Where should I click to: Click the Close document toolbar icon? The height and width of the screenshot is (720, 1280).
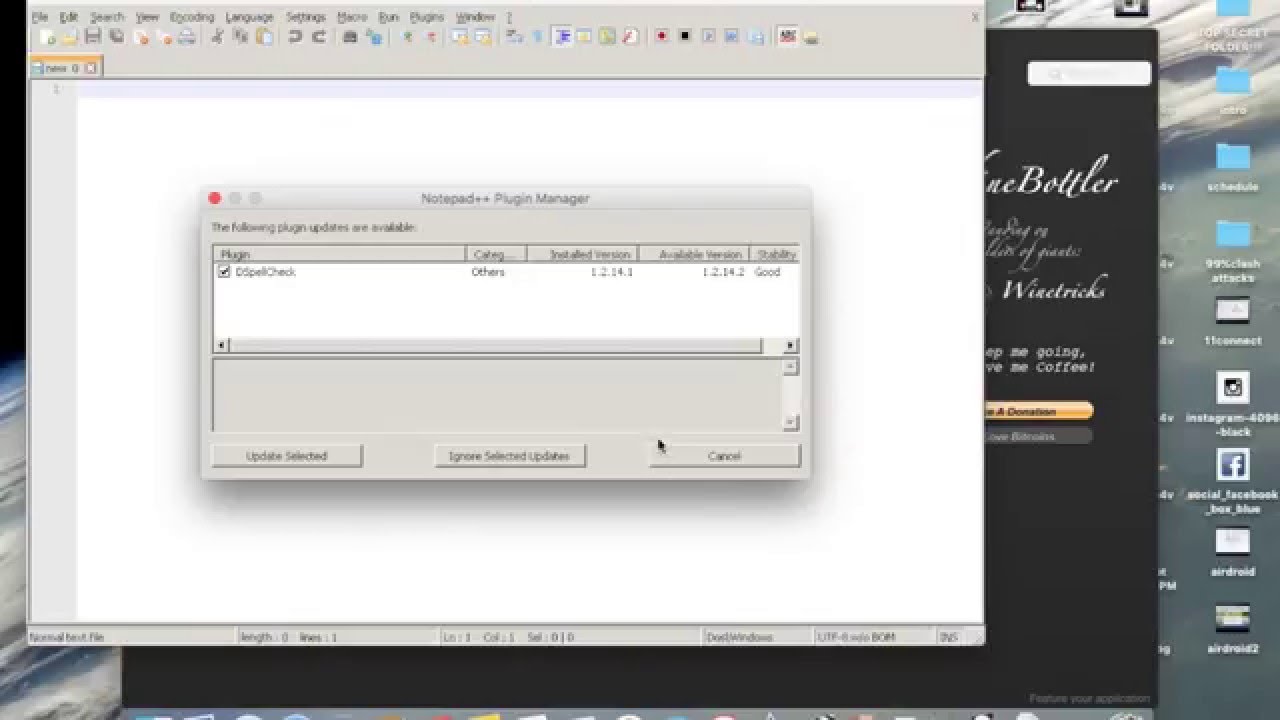coord(141,37)
